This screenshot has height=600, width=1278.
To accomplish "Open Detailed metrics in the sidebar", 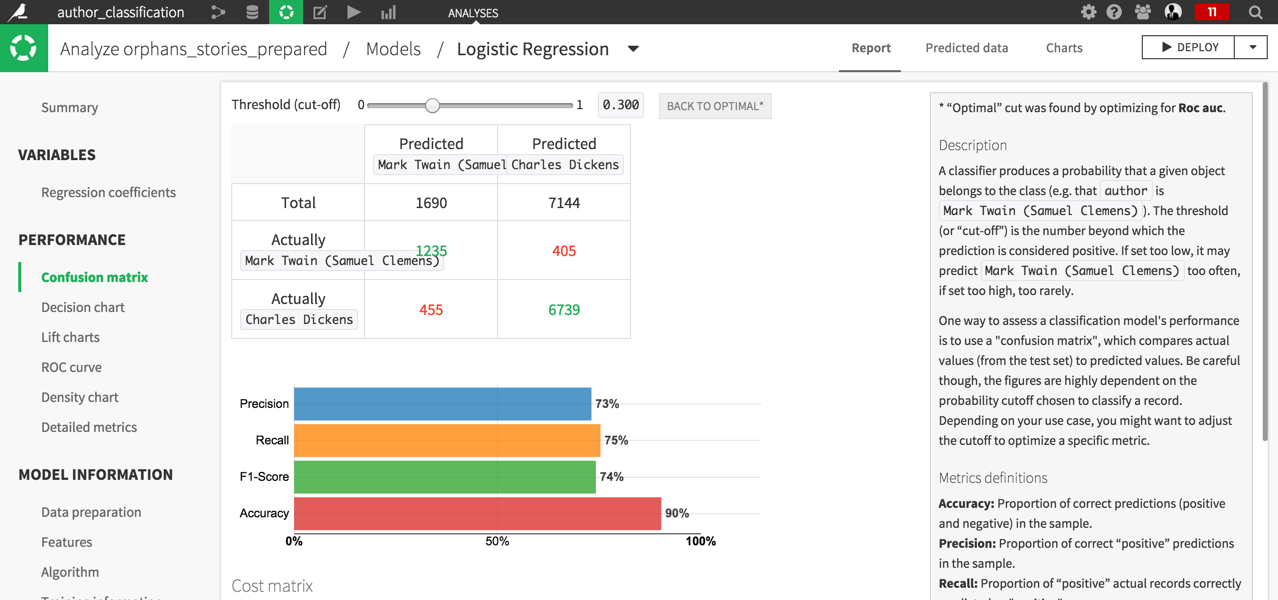I will [89, 427].
